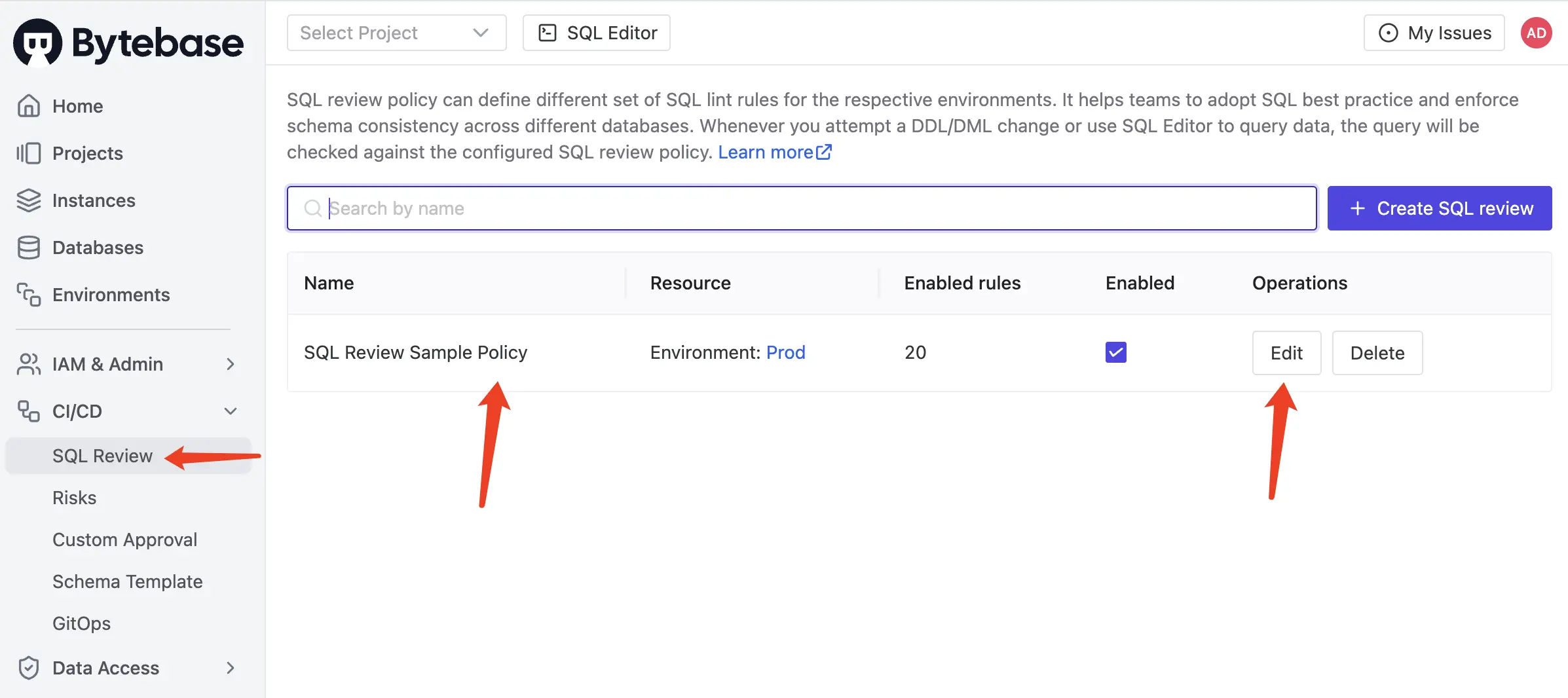
Task: Open Projects page
Action: tap(88, 153)
